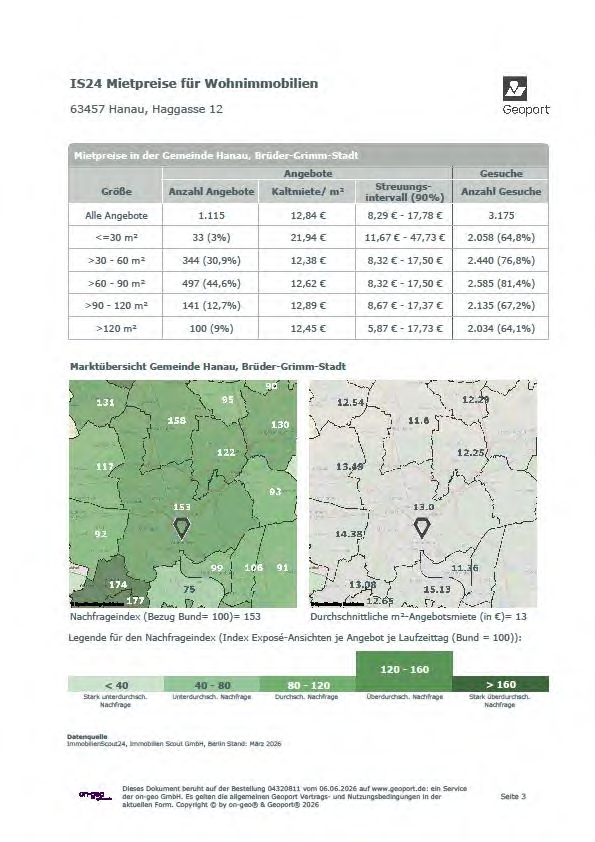Click the '2.034 (64,1%)' requests cell
595x842 pixels.
501,328
